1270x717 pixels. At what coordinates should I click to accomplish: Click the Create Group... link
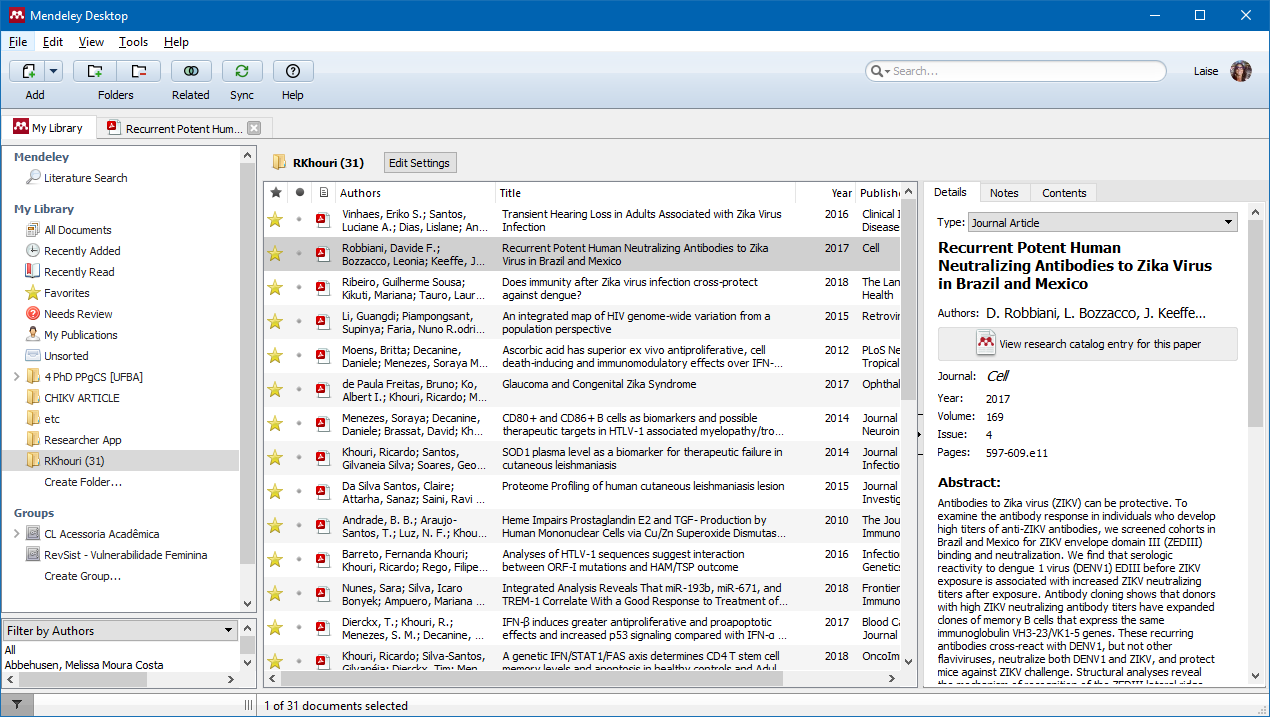click(83, 576)
